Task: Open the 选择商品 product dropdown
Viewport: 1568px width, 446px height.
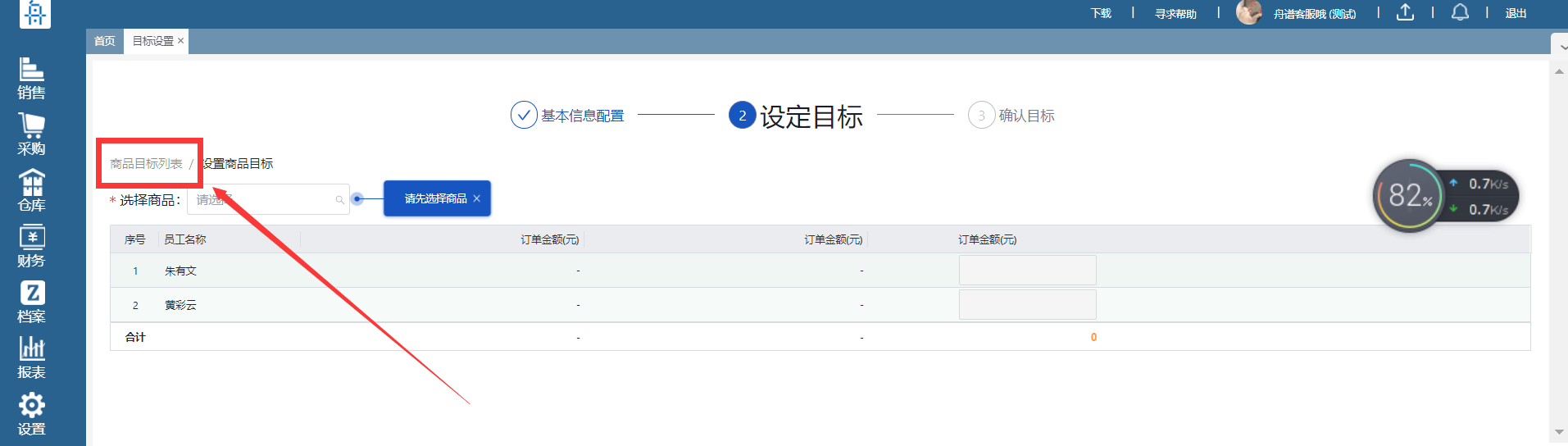Action: coord(268,200)
